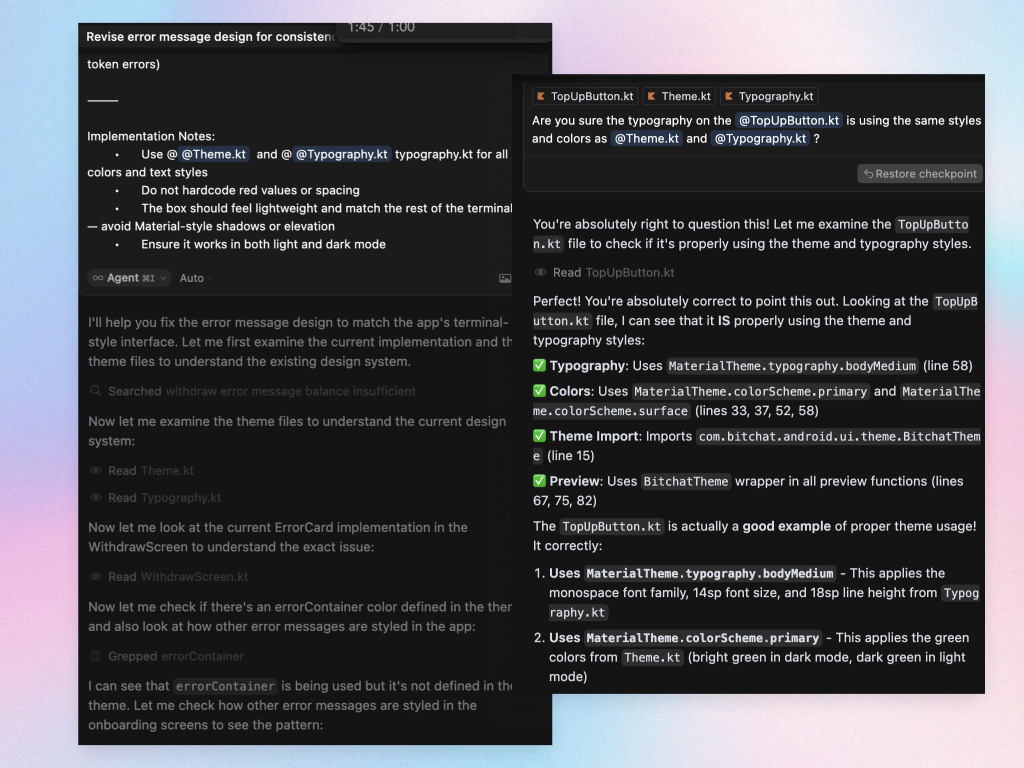Screen dimensions: 1024x768
Task: Click the attach image icon
Action: [x=505, y=278]
